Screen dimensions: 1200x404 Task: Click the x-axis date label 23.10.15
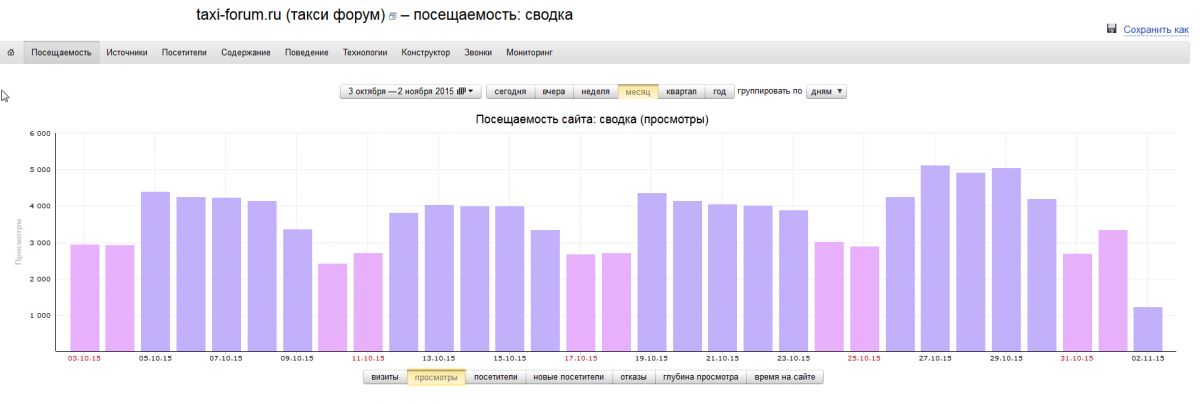pos(794,358)
